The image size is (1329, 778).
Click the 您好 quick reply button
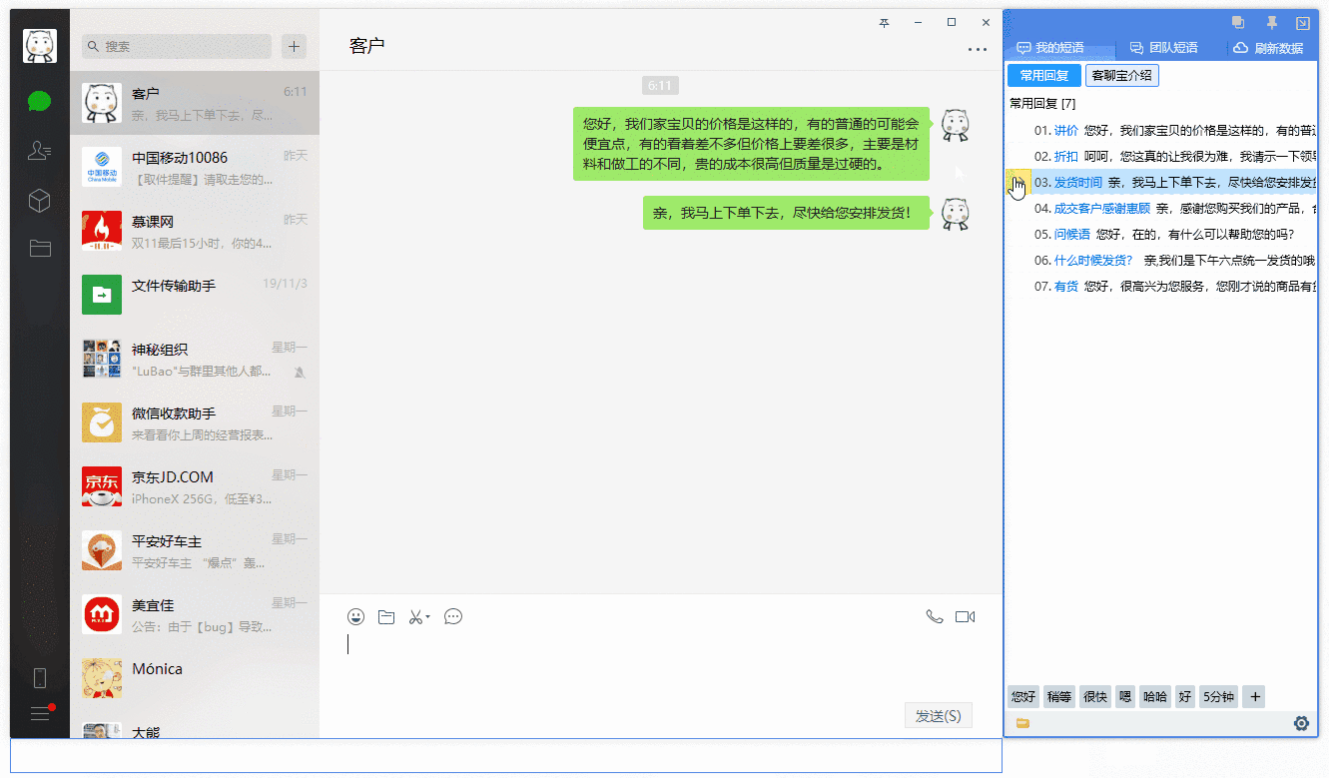[x=1023, y=697]
